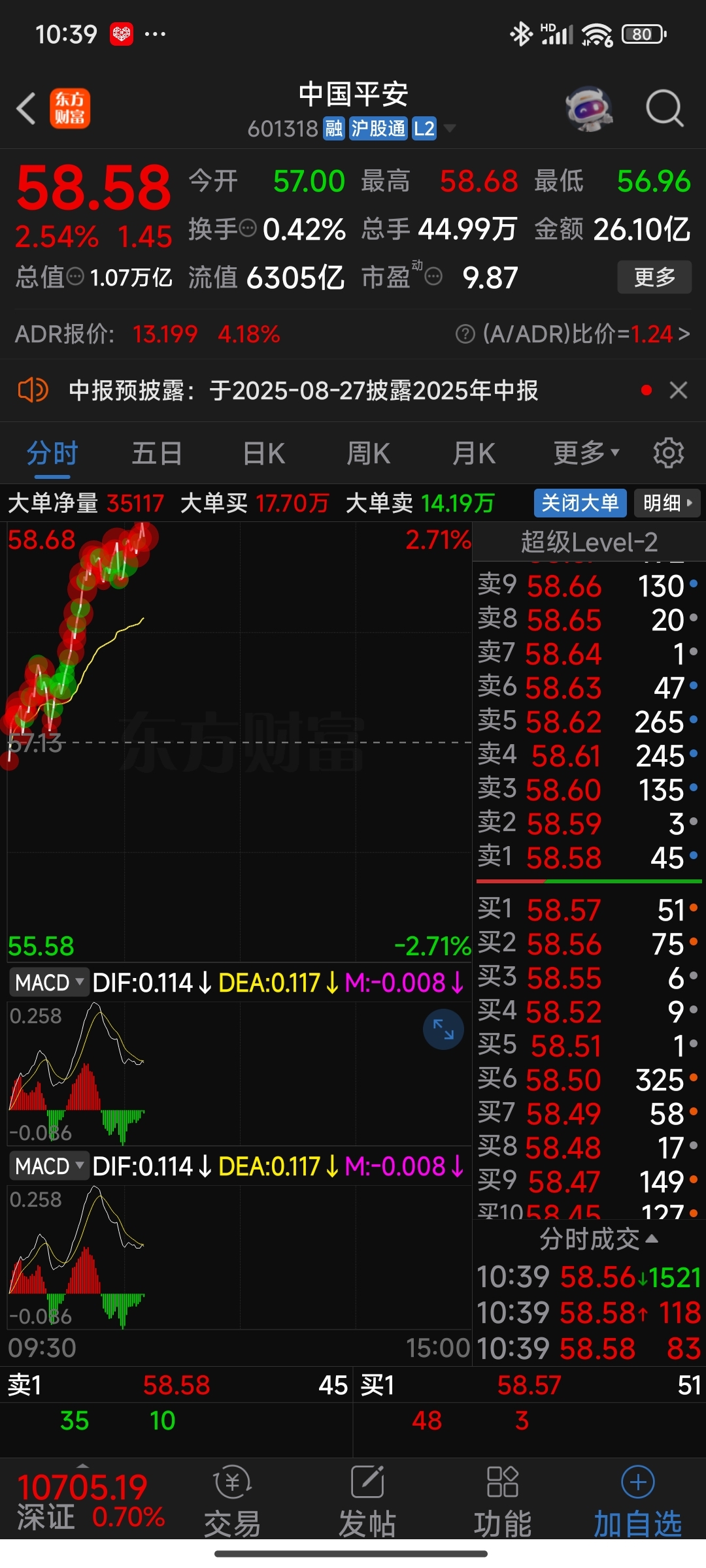Select 卖1 58.58 order row
706x1568 pixels.
(x=588, y=857)
